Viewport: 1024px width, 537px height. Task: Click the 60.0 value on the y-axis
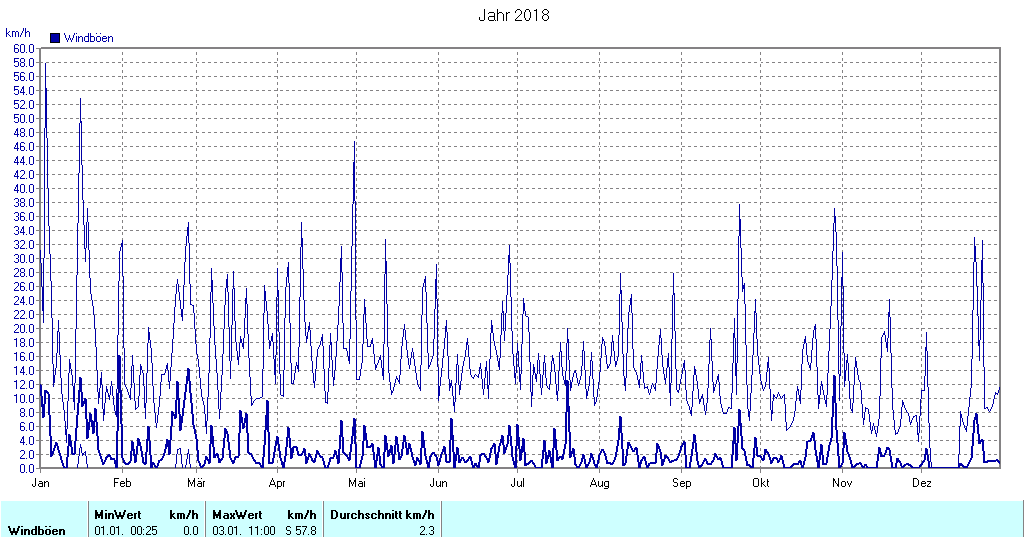click(23, 48)
